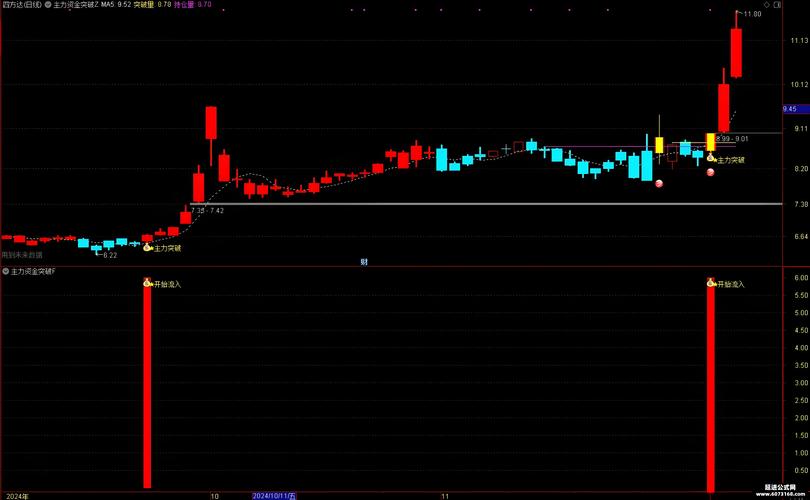Viewport: 810px width, 500px height.
Task: Click the red ball marker below right 主力突破 label
Action: pos(711,172)
